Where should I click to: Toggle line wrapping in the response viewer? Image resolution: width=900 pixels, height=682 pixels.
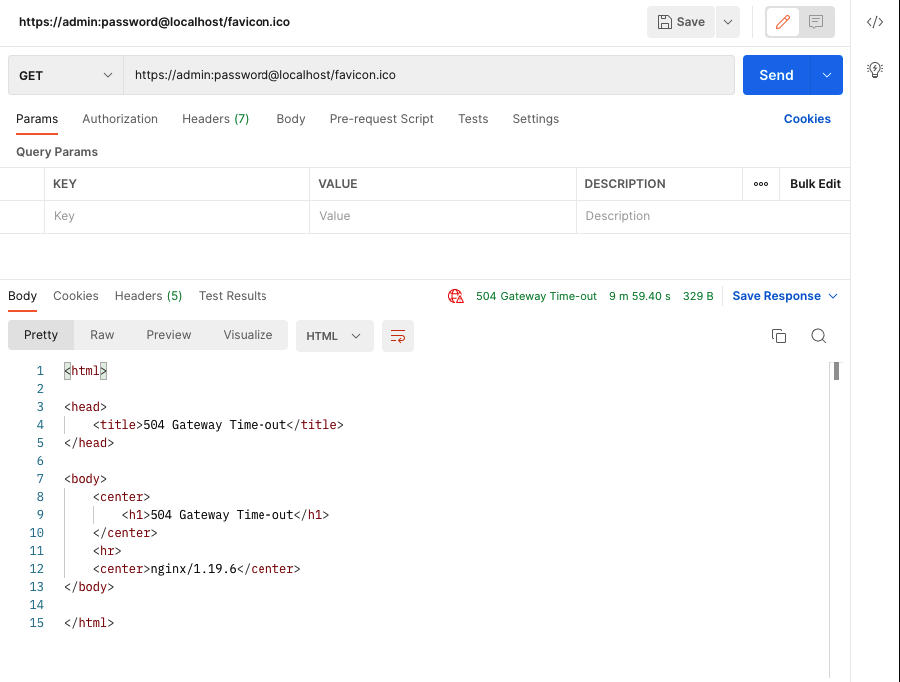[x=398, y=336]
